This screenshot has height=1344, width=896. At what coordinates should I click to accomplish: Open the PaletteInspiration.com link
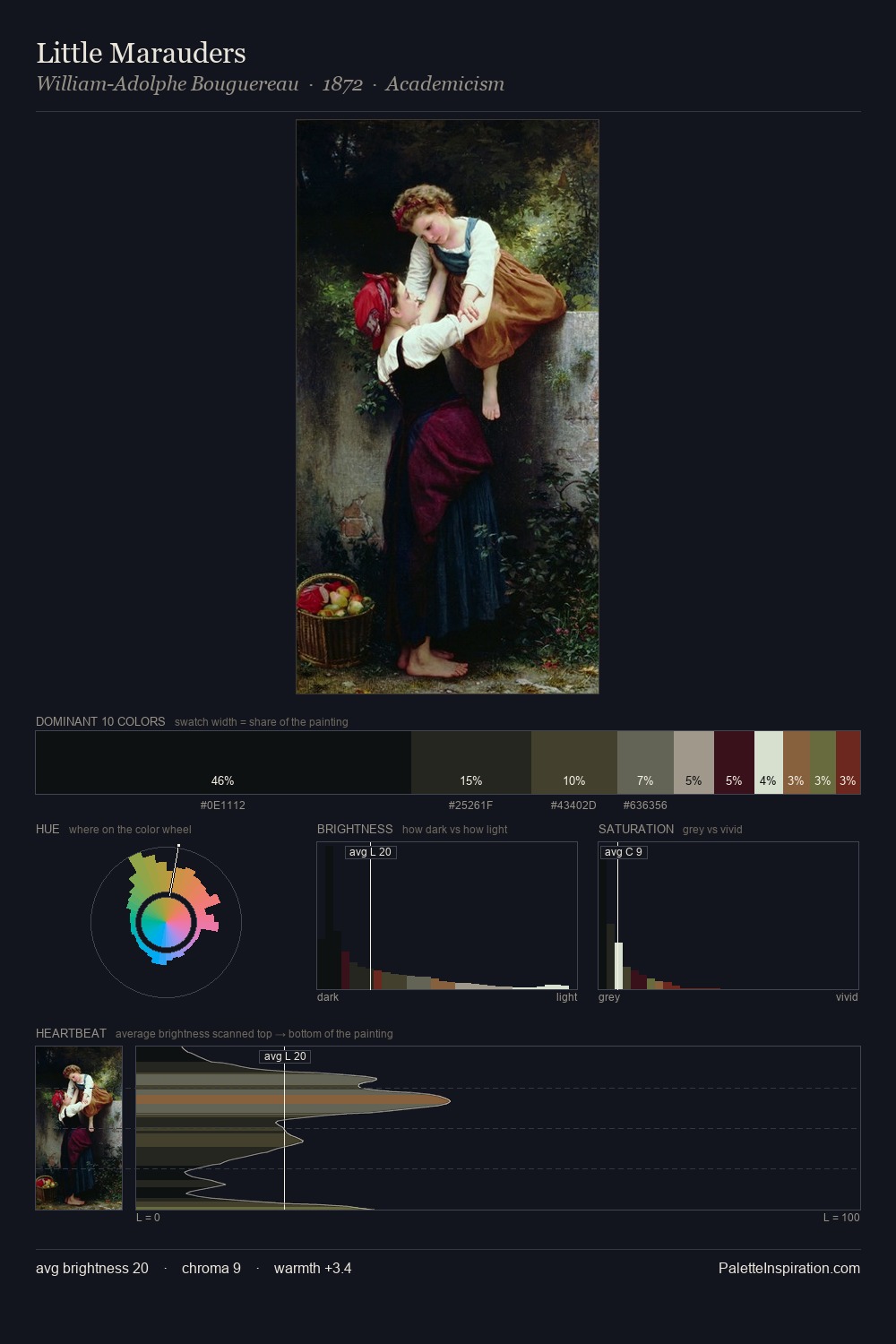tap(789, 1269)
